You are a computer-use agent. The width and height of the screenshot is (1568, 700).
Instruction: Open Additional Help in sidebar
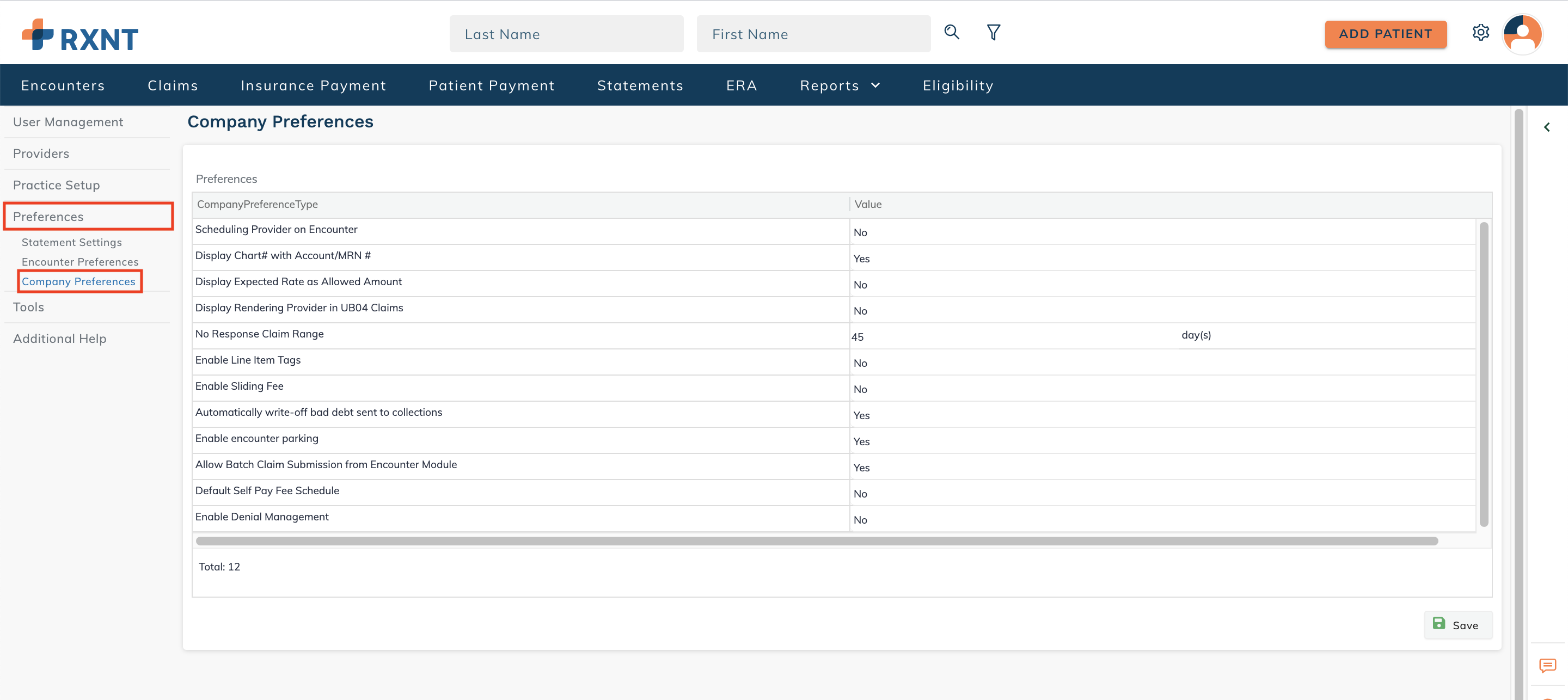pyautogui.click(x=59, y=339)
